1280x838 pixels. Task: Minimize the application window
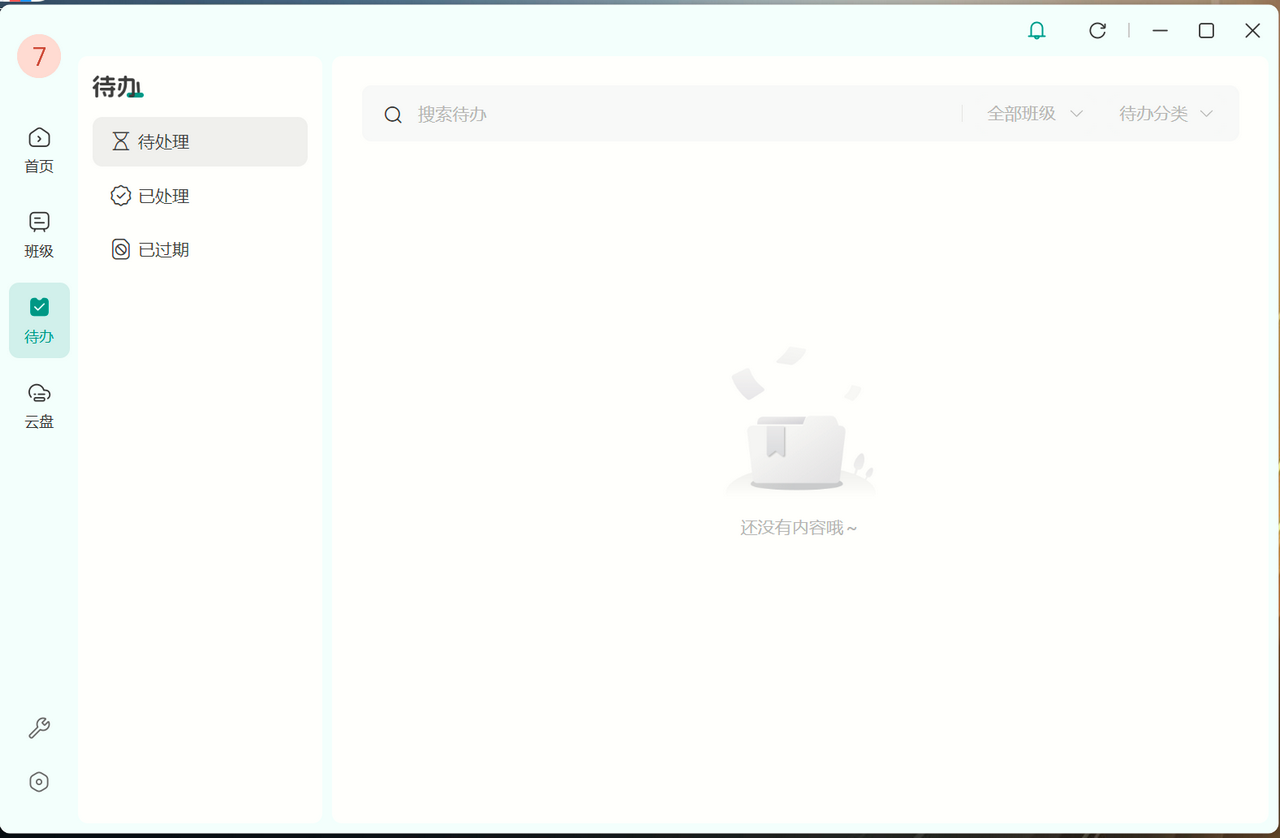[x=1160, y=31]
